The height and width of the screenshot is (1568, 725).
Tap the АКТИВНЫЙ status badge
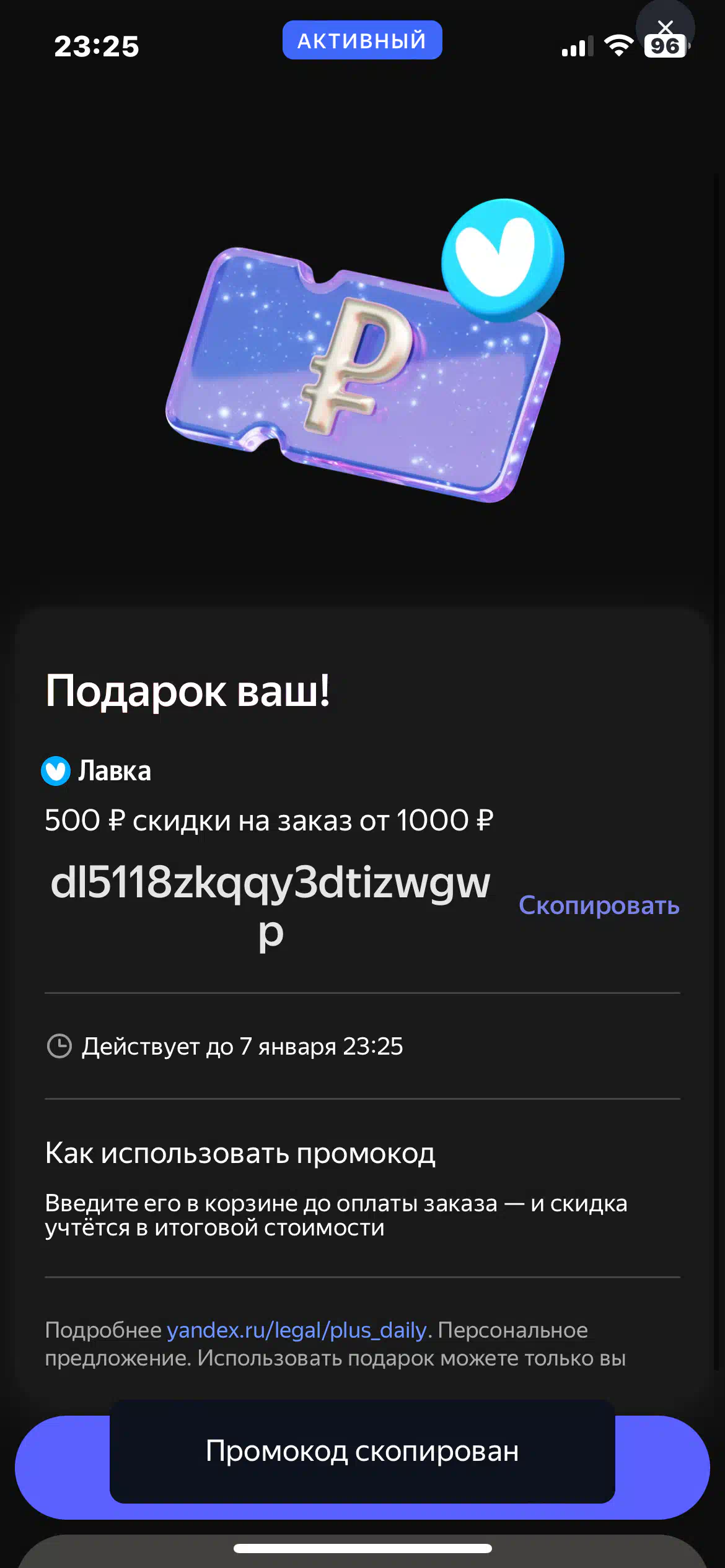click(x=362, y=40)
